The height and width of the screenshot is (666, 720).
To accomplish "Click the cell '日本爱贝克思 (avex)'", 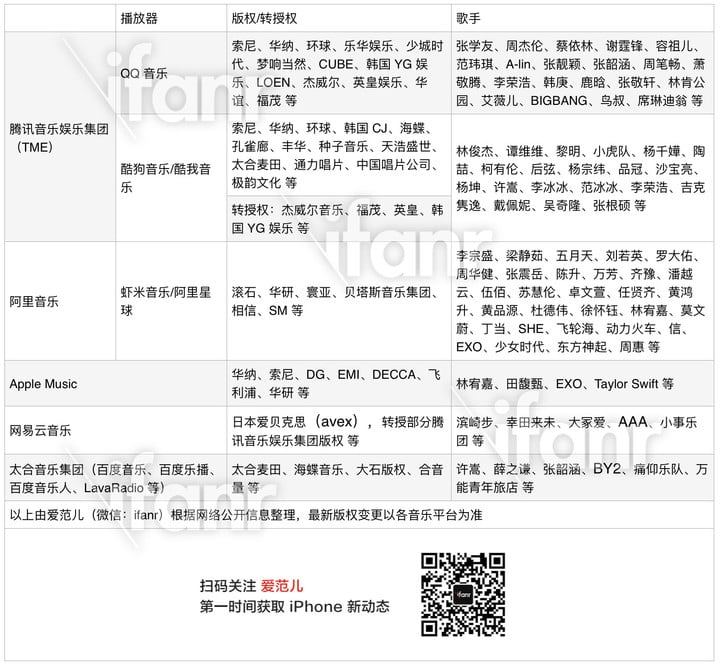I will [x=339, y=430].
